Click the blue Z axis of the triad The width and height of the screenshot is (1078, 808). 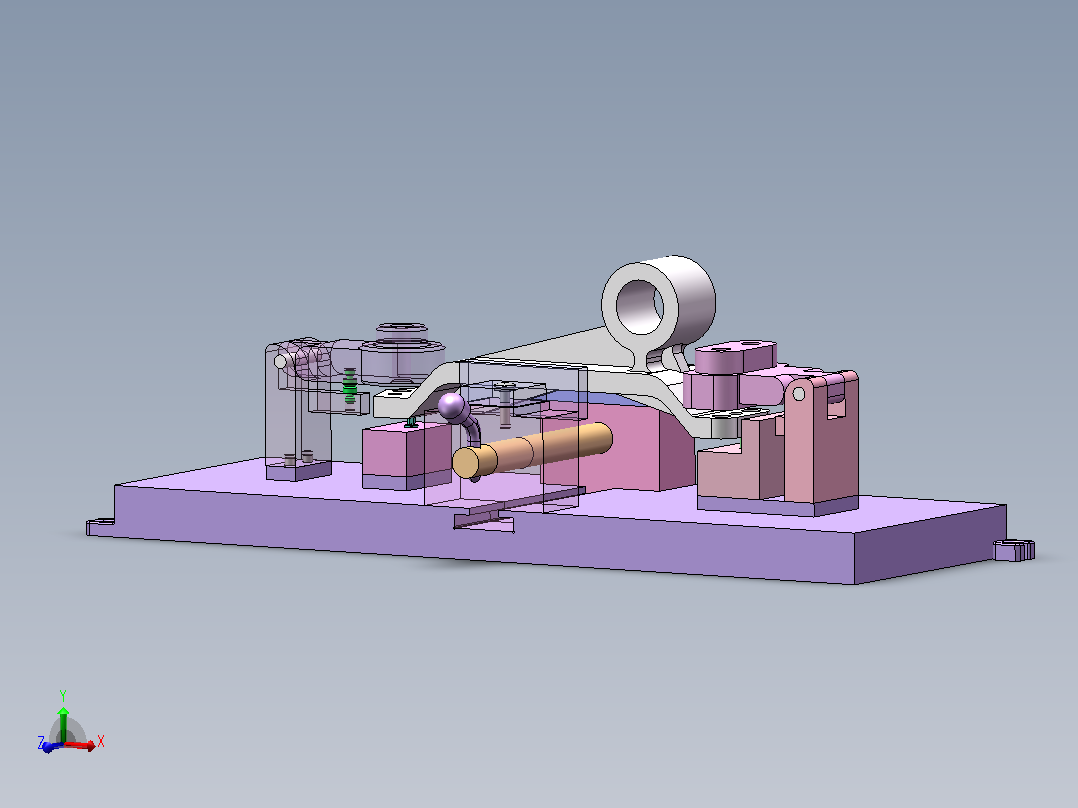point(51,747)
